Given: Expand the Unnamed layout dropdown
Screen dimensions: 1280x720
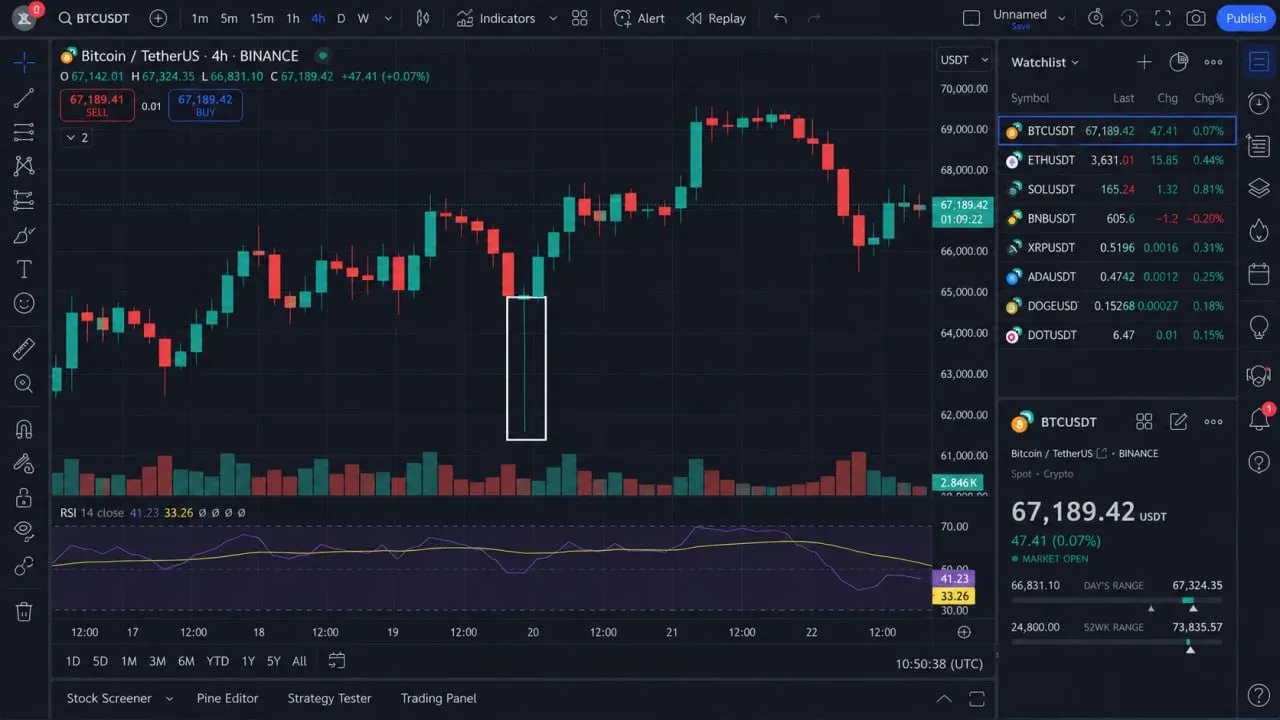Looking at the screenshot, I should 1061,18.
